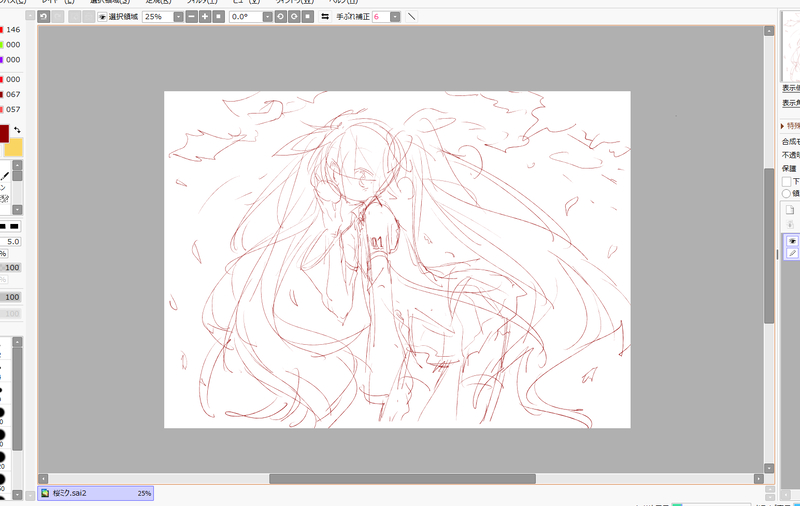Click the red slider showing value 146
The width and height of the screenshot is (800, 506).
2,30
